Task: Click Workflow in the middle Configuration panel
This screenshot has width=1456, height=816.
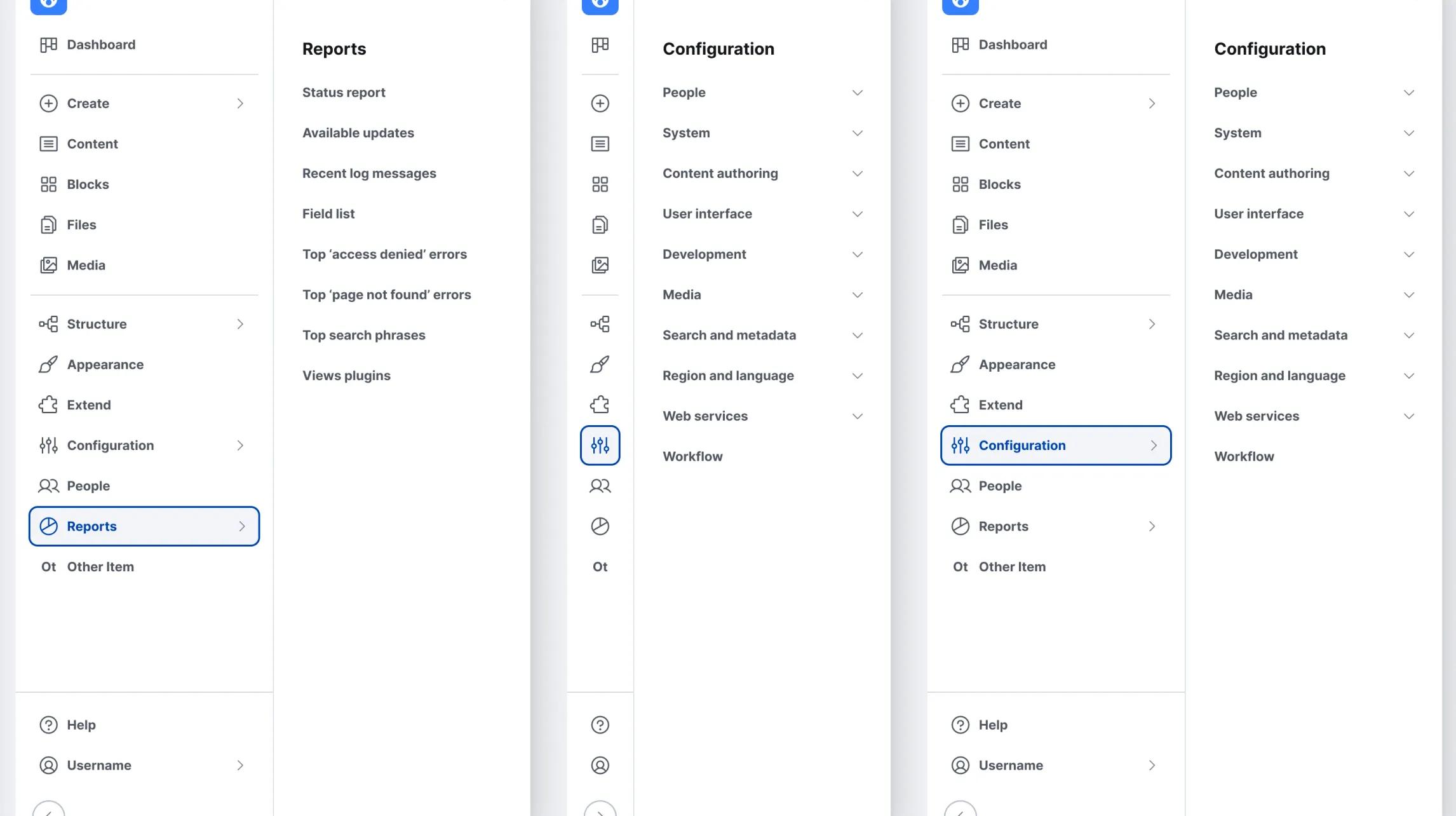Action: (x=692, y=456)
